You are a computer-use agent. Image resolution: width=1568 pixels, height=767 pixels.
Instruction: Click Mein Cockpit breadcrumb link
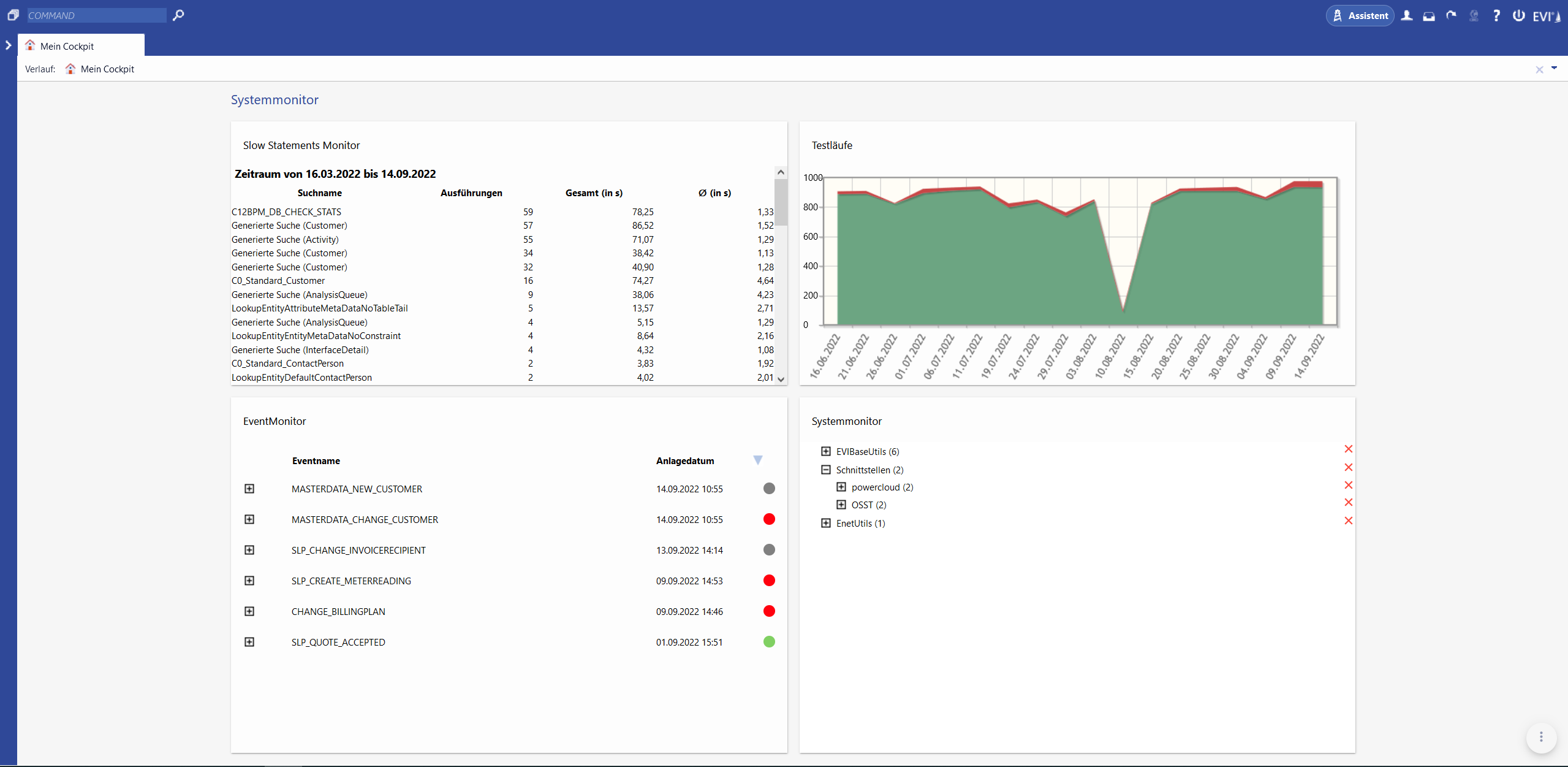tap(107, 69)
